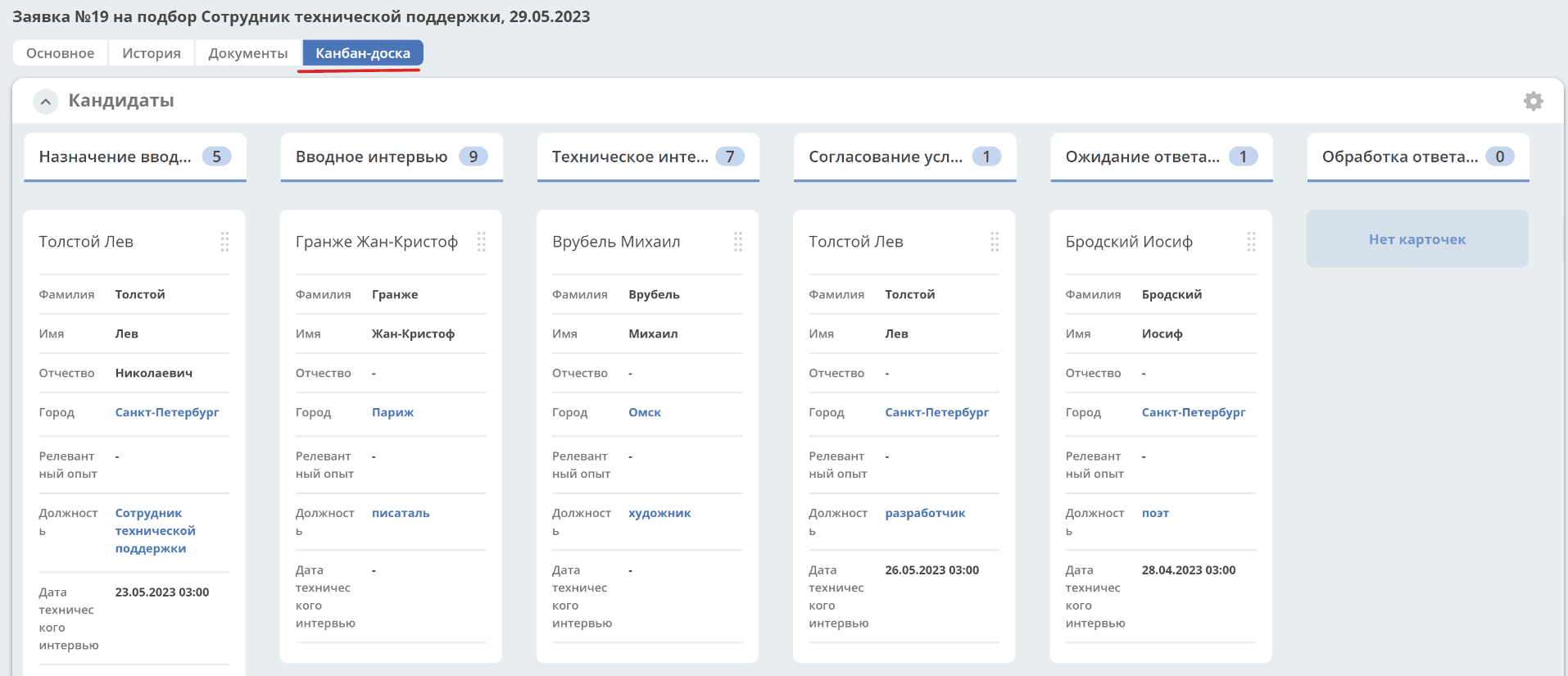Open position link писаталь
1568x676 pixels.
coord(401,513)
